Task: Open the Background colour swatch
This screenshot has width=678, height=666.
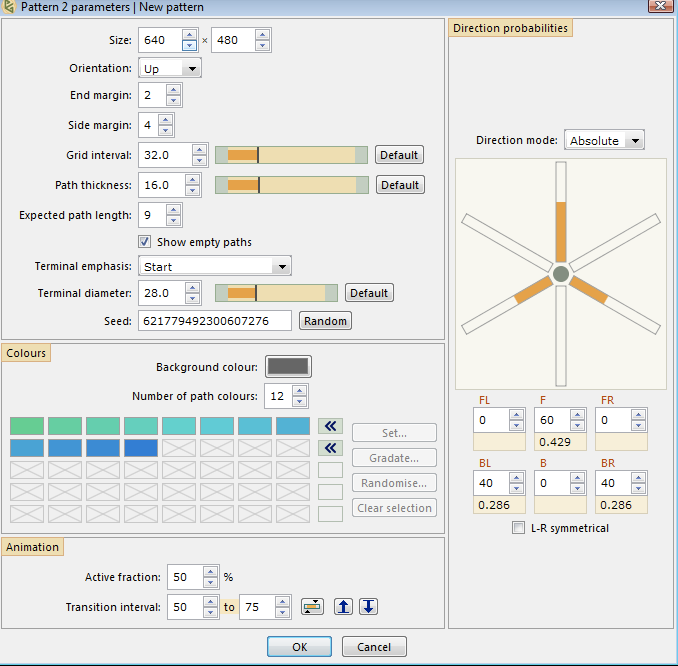Action: [x=288, y=367]
